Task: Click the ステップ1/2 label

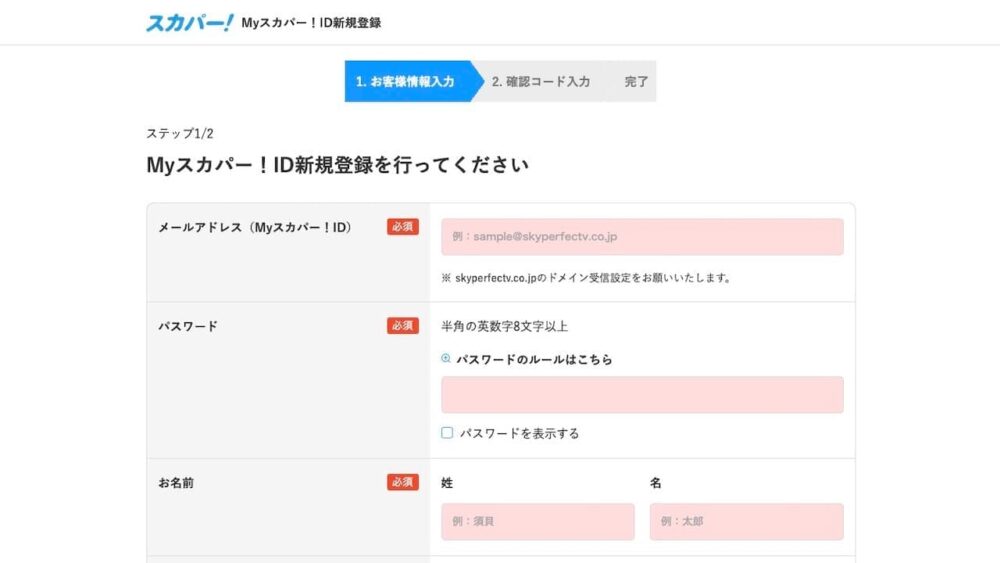Action: coord(180,133)
